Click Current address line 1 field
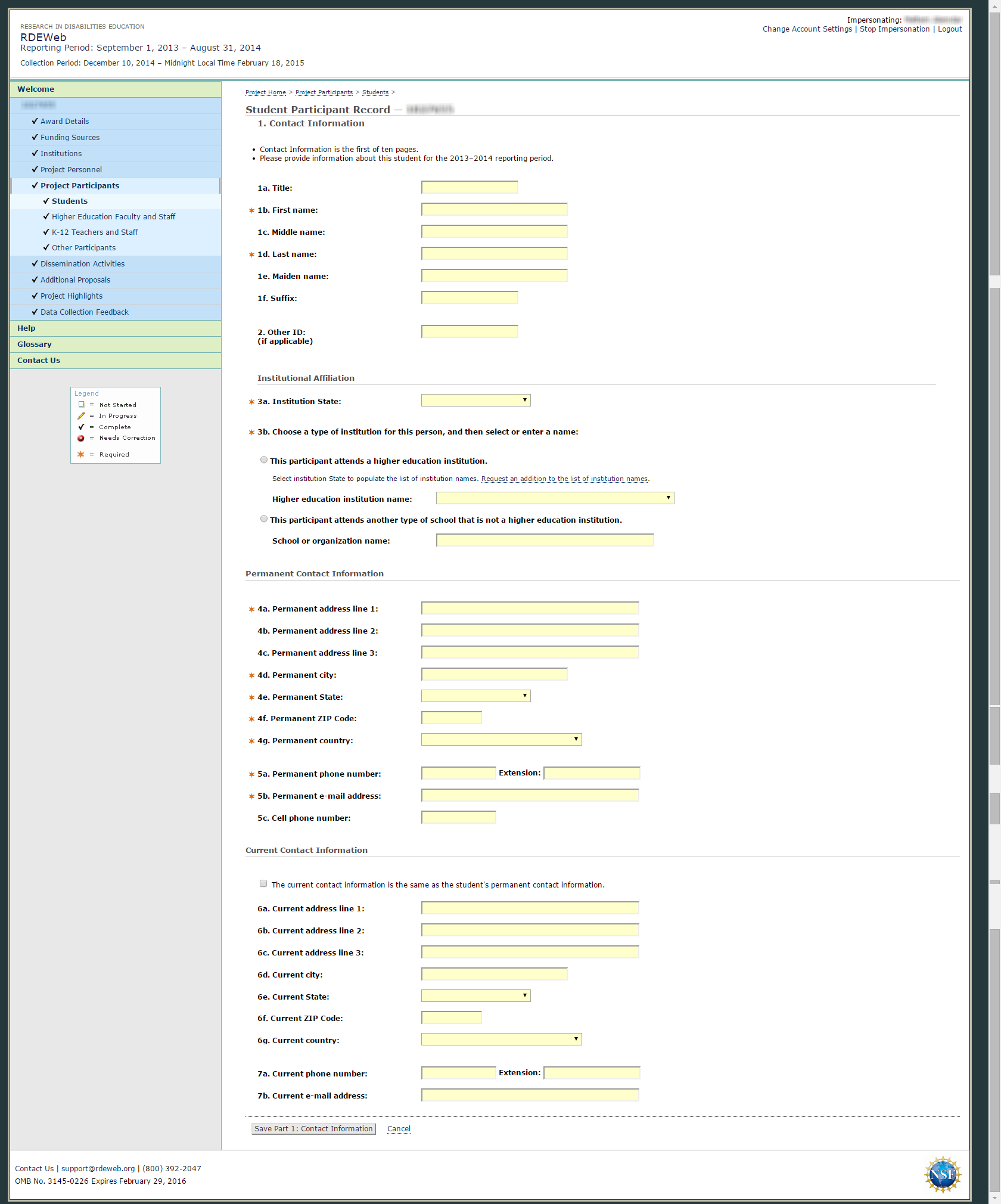Screen dimensions: 1001x1204 pyautogui.click(x=530, y=908)
